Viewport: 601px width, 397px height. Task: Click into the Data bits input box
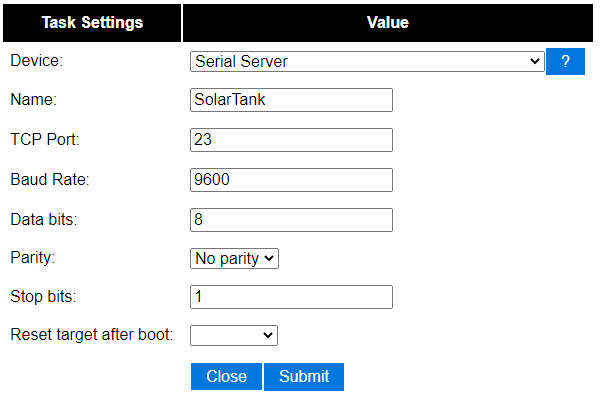click(291, 220)
